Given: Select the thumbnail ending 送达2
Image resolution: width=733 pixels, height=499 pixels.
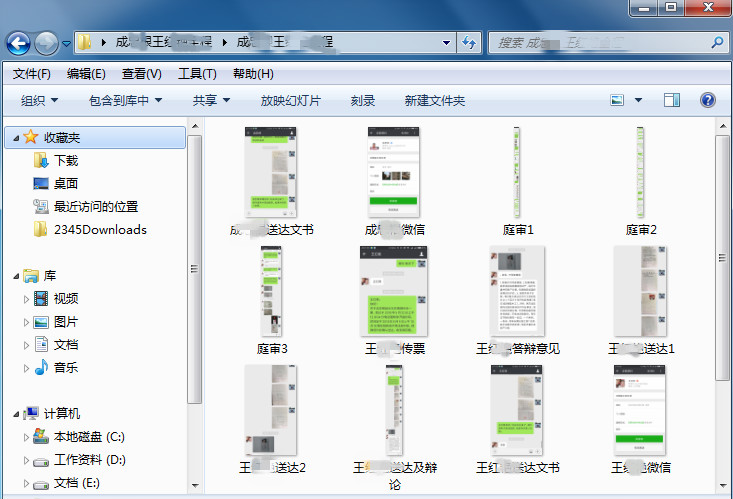Looking at the screenshot, I should (x=271, y=410).
